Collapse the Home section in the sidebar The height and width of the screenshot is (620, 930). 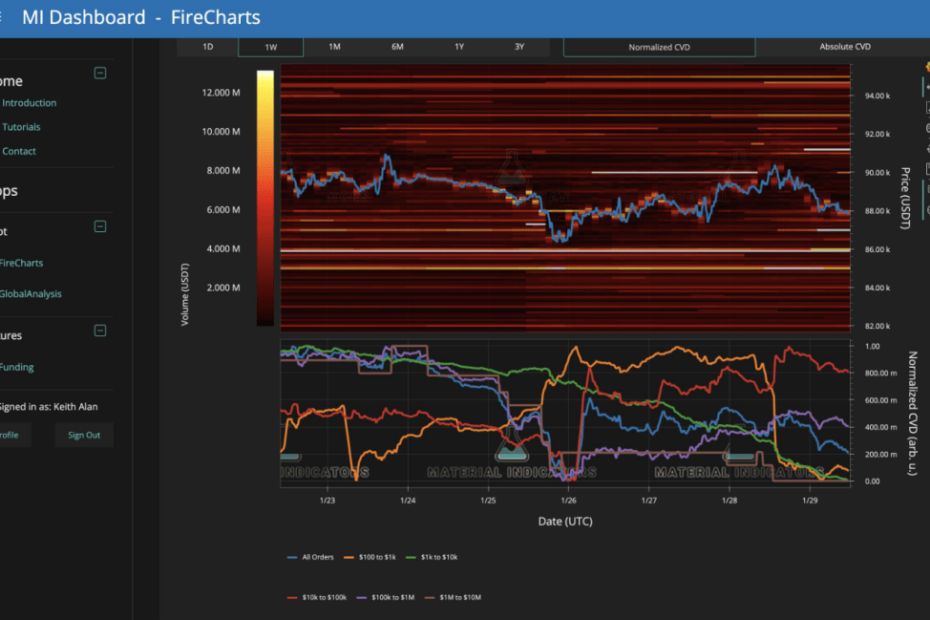(99, 72)
